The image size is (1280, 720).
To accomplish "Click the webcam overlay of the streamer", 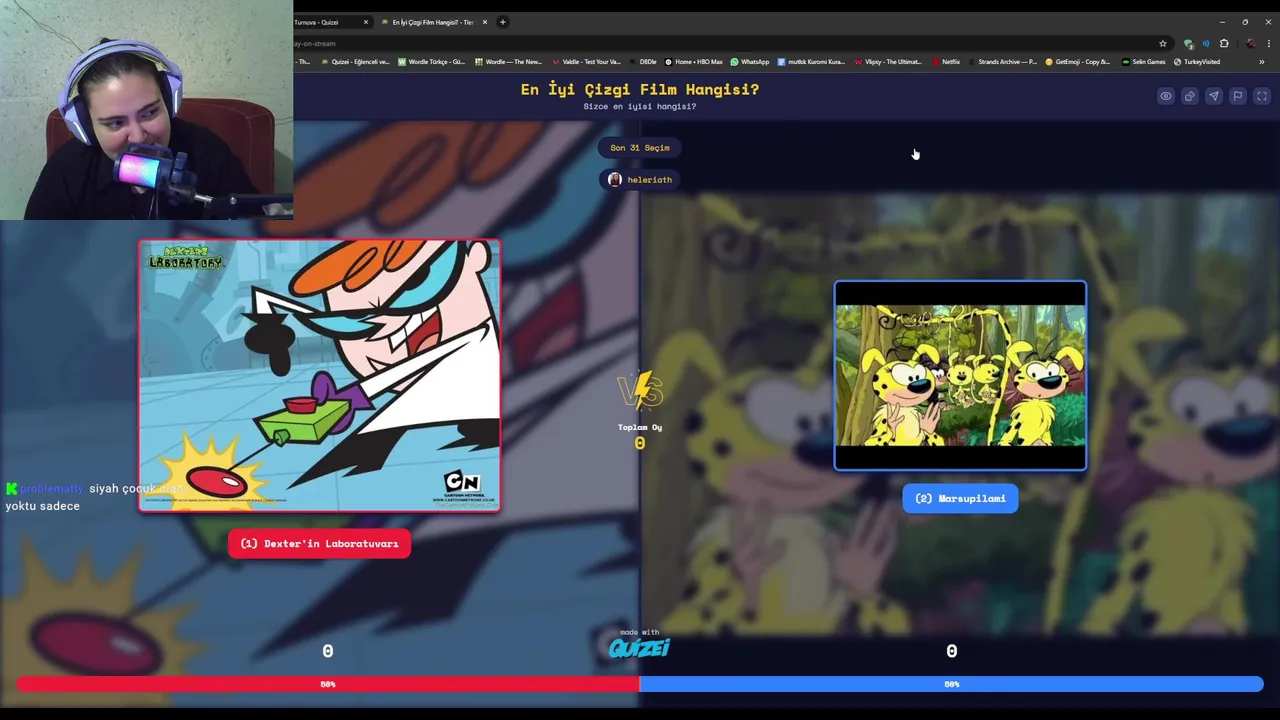I will (x=146, y=110).
